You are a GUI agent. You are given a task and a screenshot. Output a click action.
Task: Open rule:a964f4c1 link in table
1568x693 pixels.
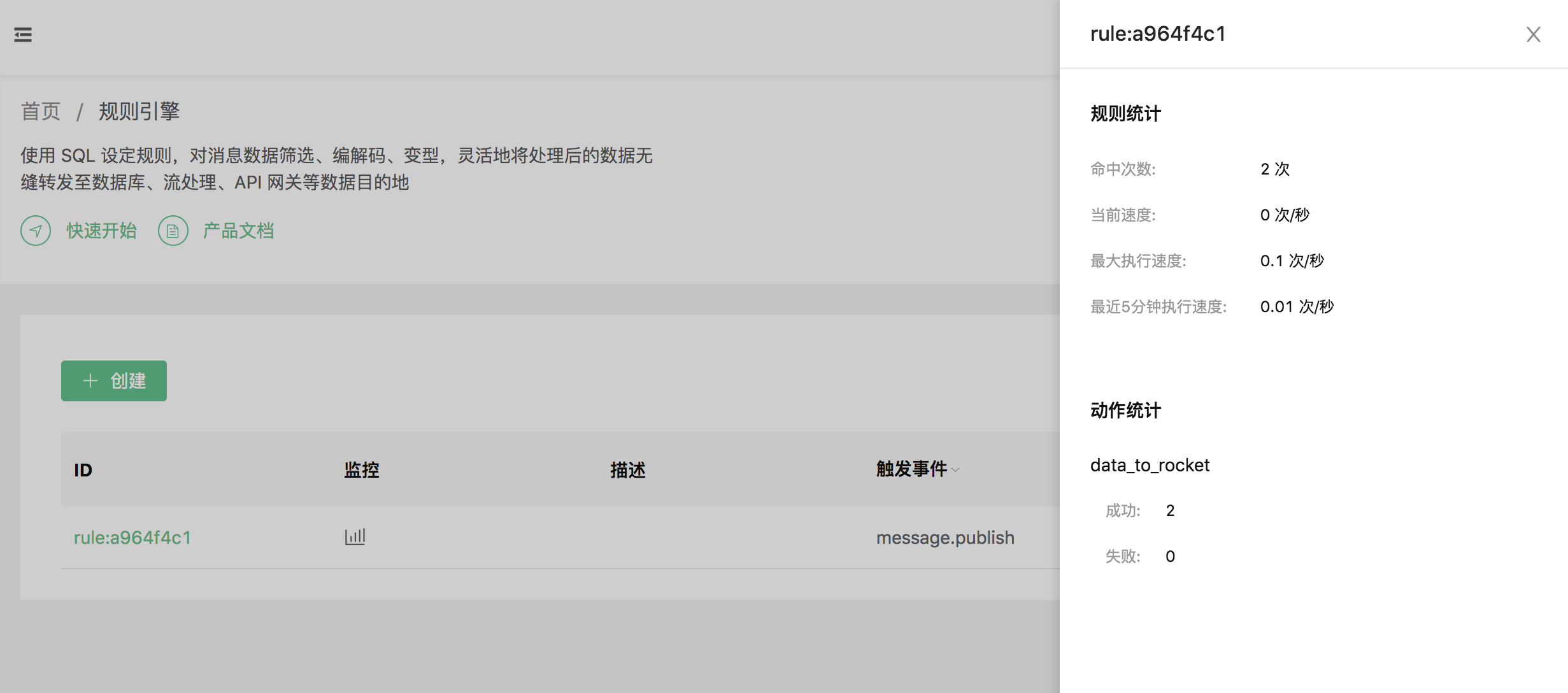coord(132,538)
